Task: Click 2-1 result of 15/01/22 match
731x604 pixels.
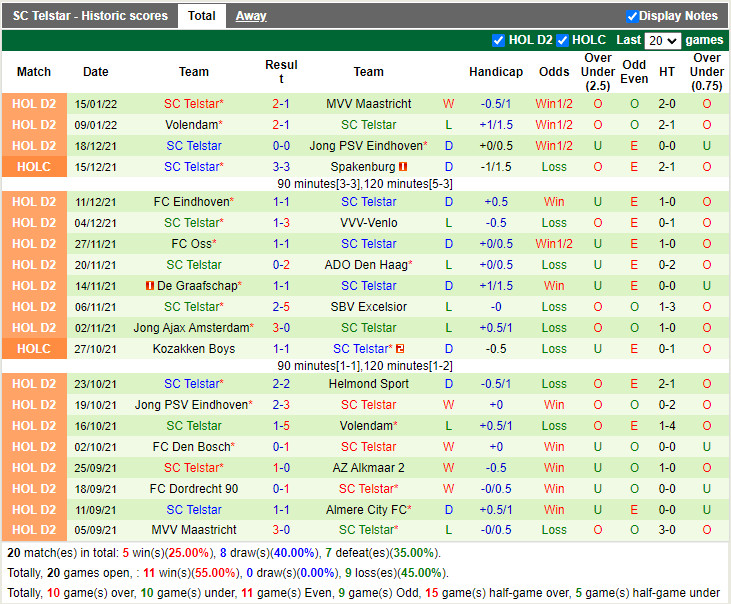Action: pyautogui.click(x=281, y=103)
